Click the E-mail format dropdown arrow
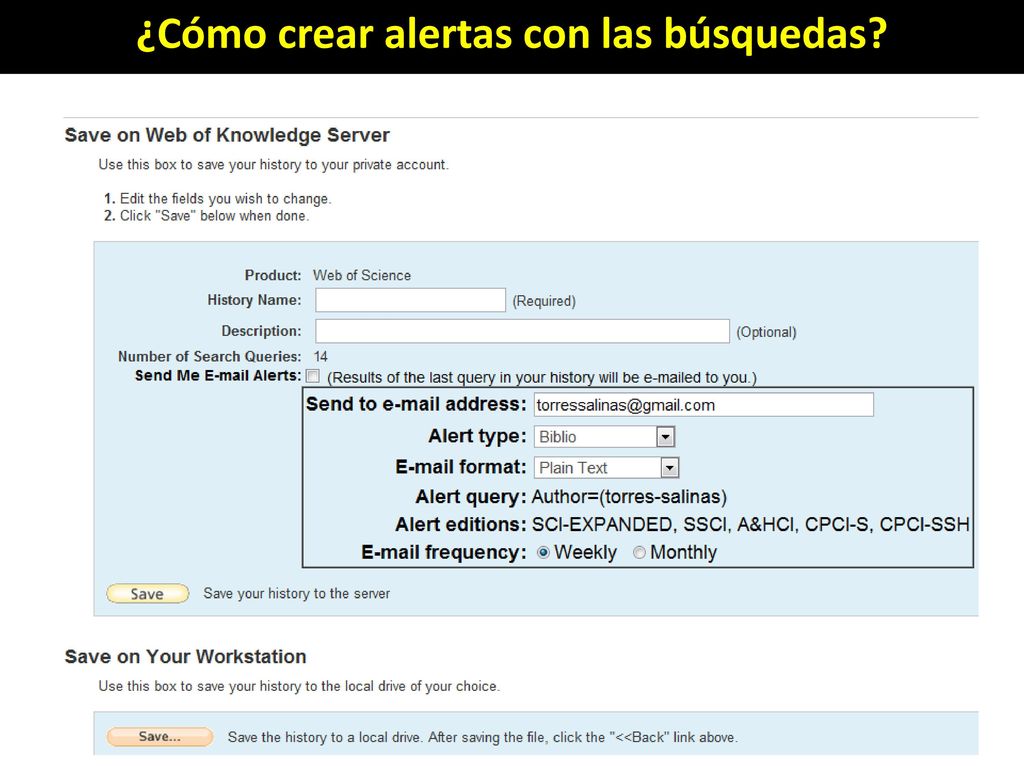Screen dimensions: 1024x768 [670, 468]
